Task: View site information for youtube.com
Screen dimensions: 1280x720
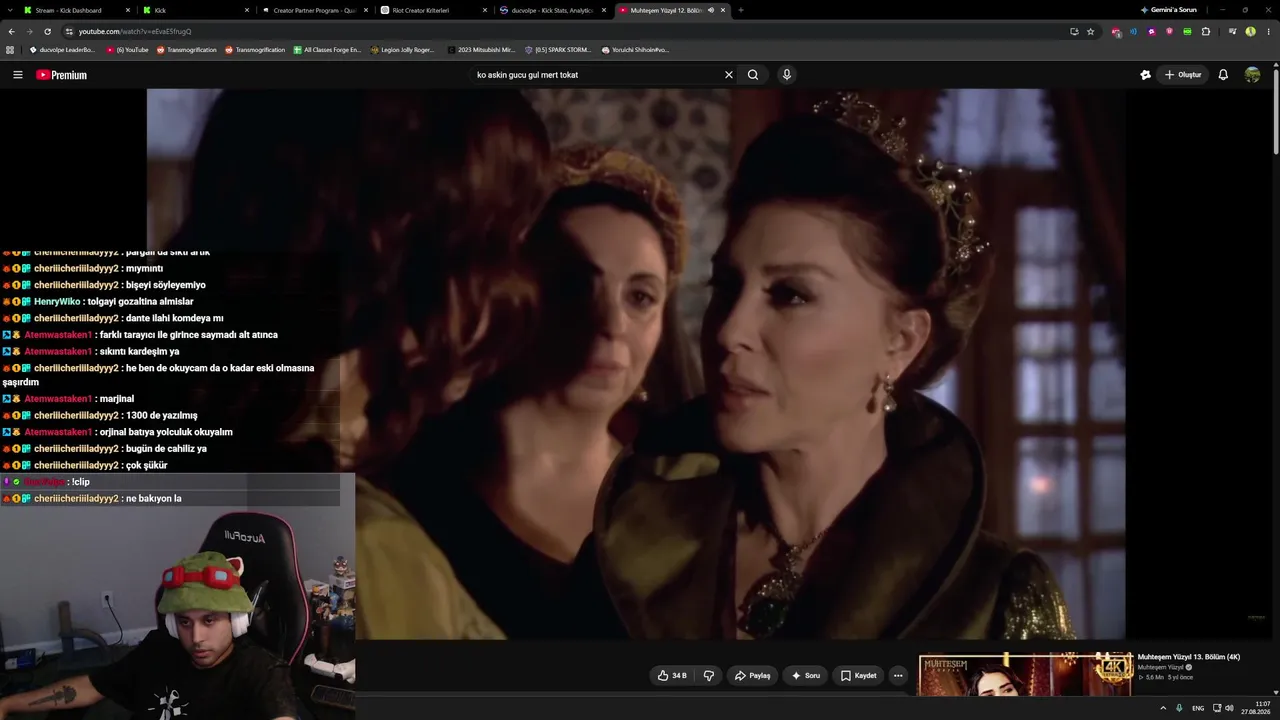Action: [x=69, y=31]
